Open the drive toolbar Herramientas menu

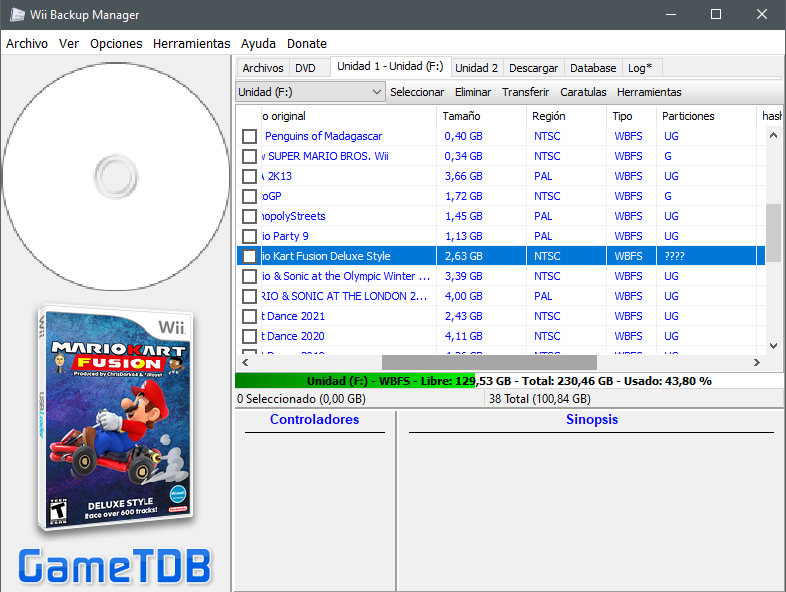click(649, 92)
